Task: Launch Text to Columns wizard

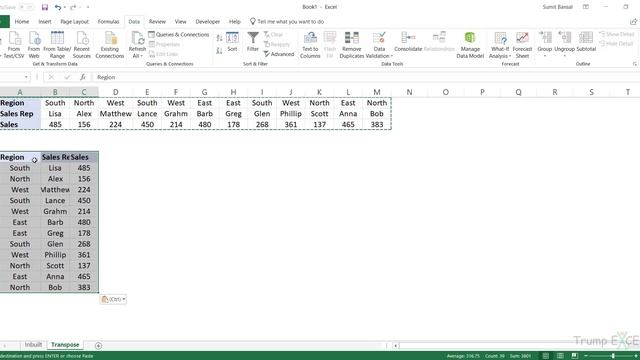Action: [310, 45]
